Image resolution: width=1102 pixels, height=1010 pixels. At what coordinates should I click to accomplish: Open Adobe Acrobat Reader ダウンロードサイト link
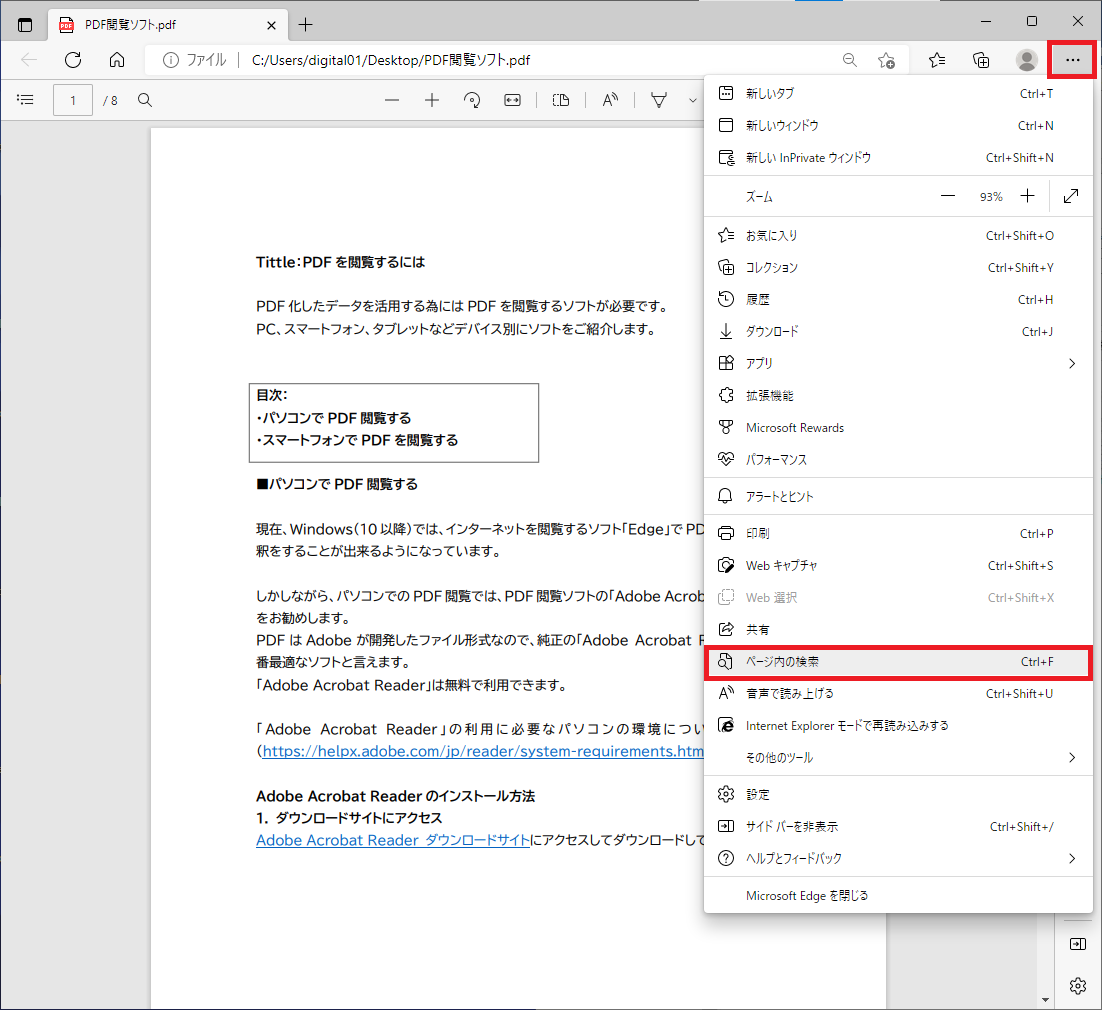coord(393,841)
